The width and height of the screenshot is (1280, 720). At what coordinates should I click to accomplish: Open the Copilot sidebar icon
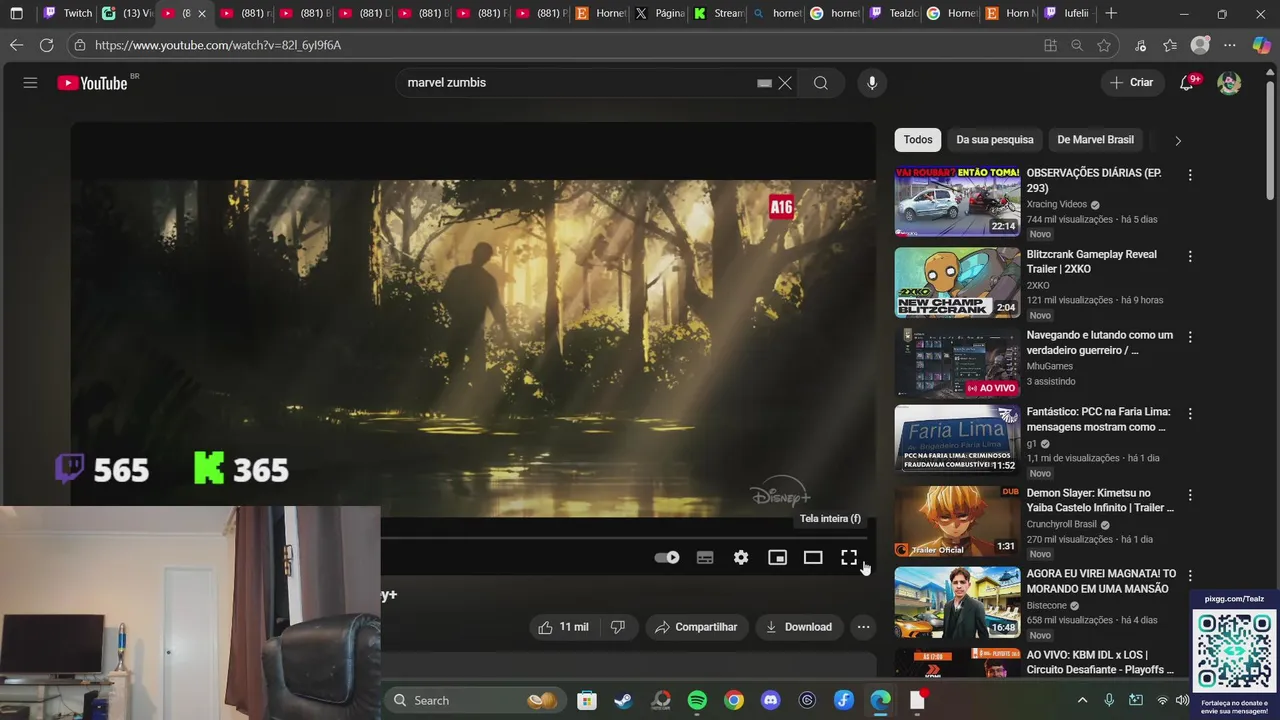pos(1262,45)
